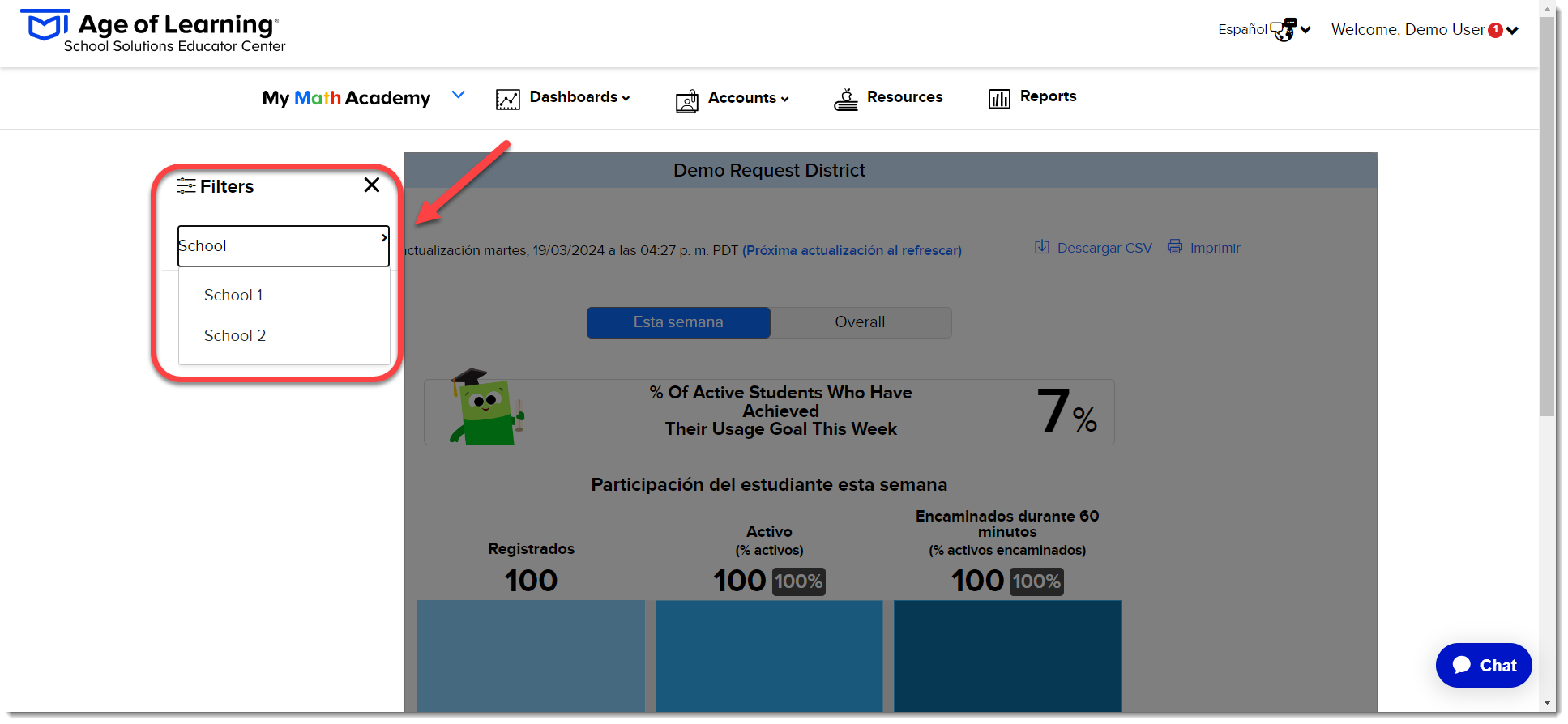Click the Dashboards chart icon

pos(508,100)
